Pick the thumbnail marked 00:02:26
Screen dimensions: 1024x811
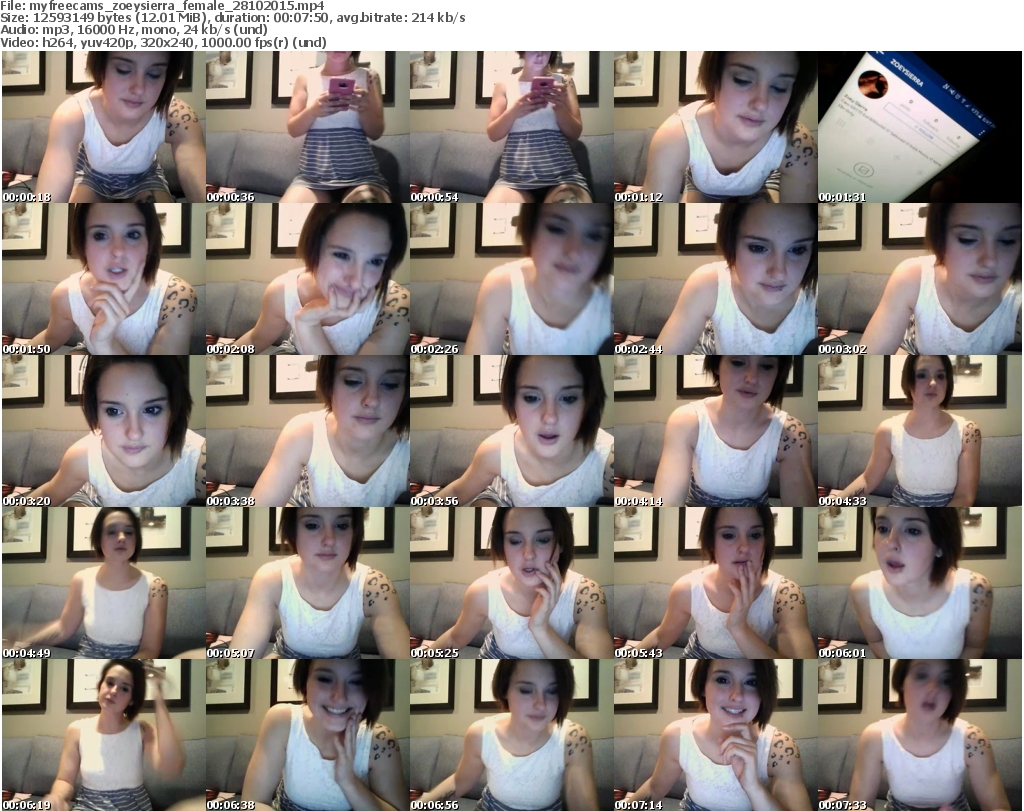[x=511, y=279]
